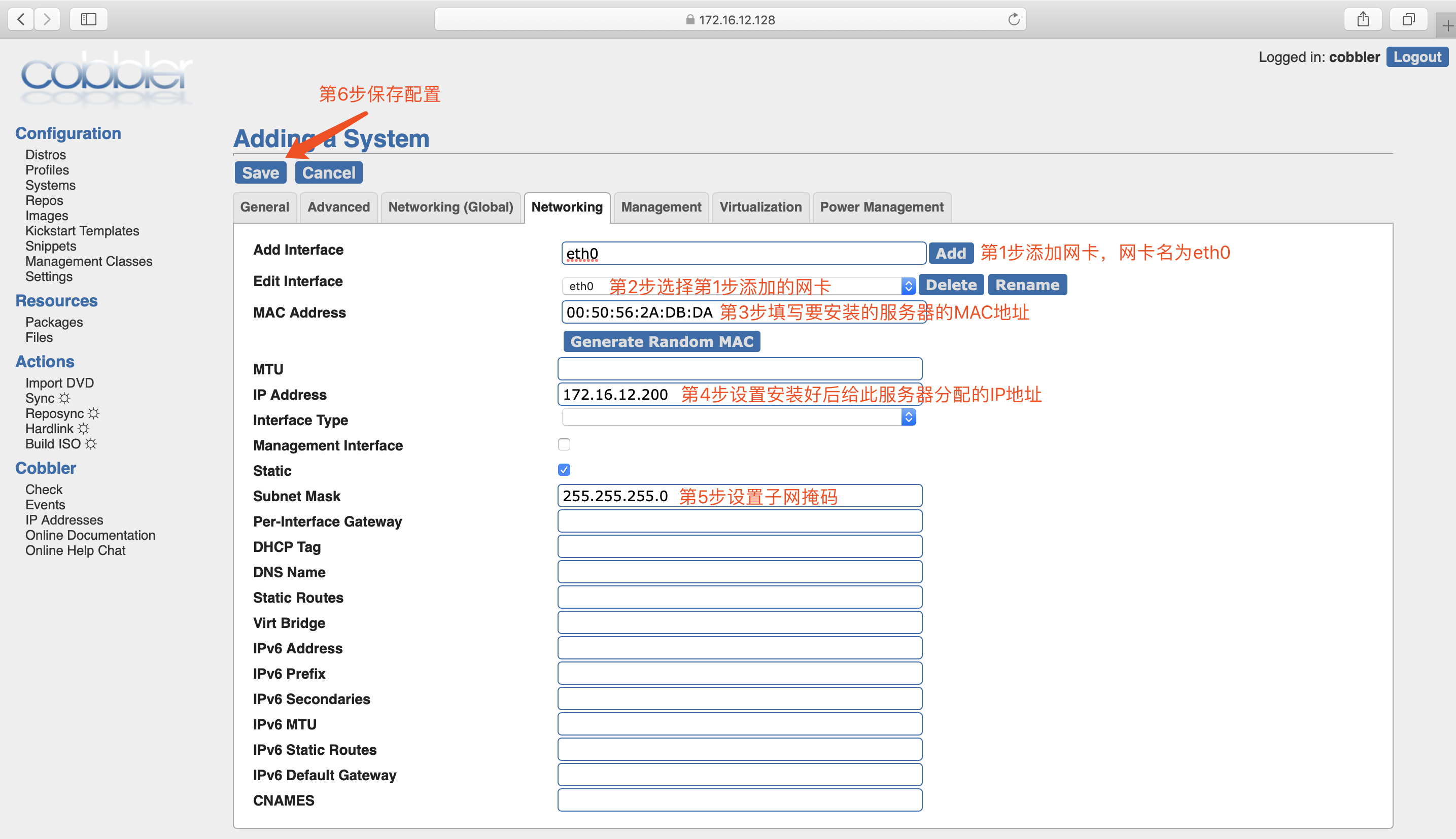
Task: Open the Management tab
Action: click(661, 207)
